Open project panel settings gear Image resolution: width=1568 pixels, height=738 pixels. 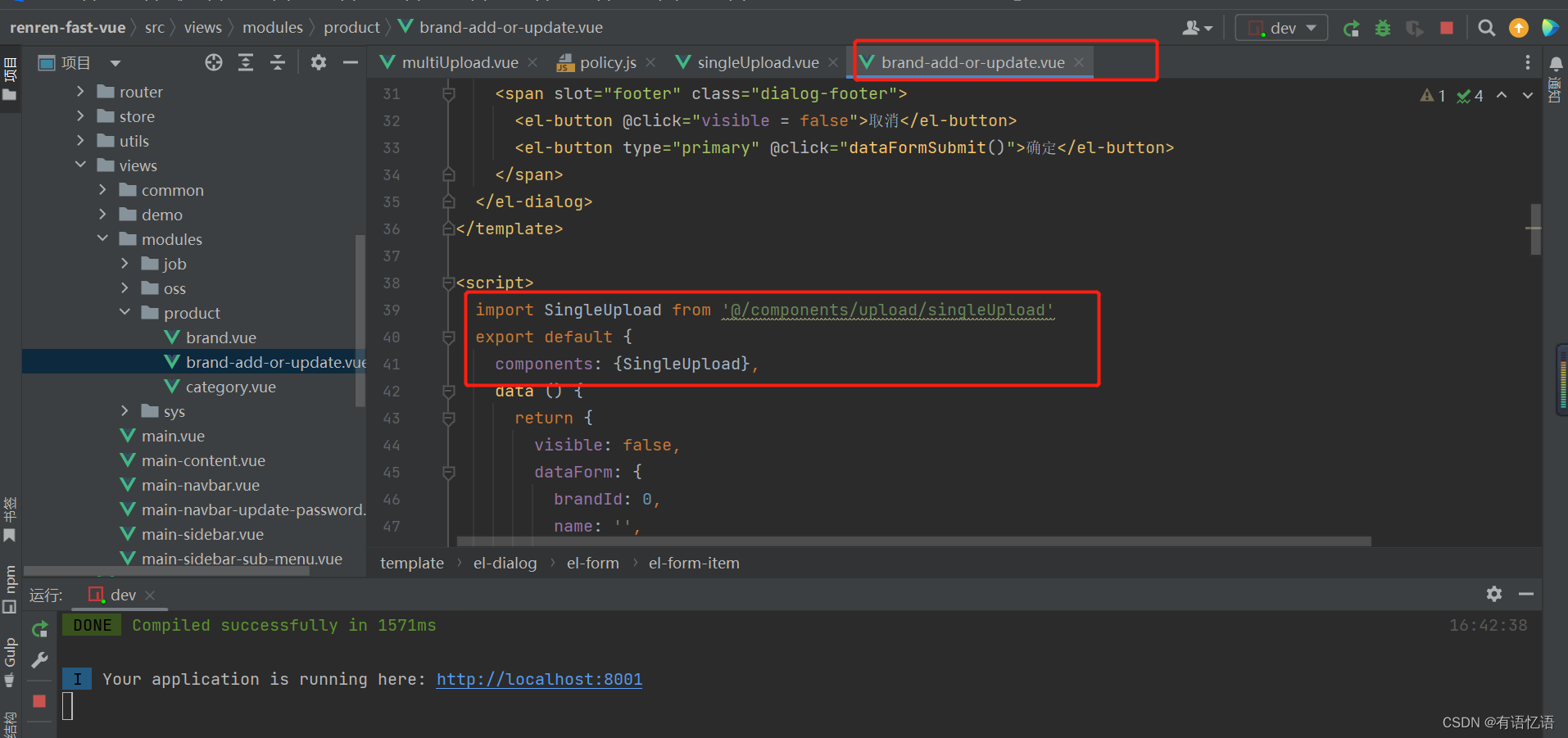click(x=319, y=62)
